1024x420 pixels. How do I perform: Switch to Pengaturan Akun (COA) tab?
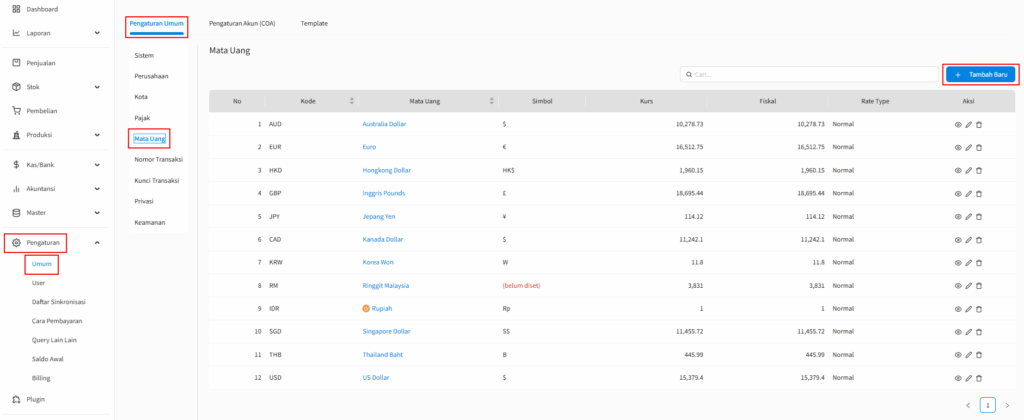[242, 23]
